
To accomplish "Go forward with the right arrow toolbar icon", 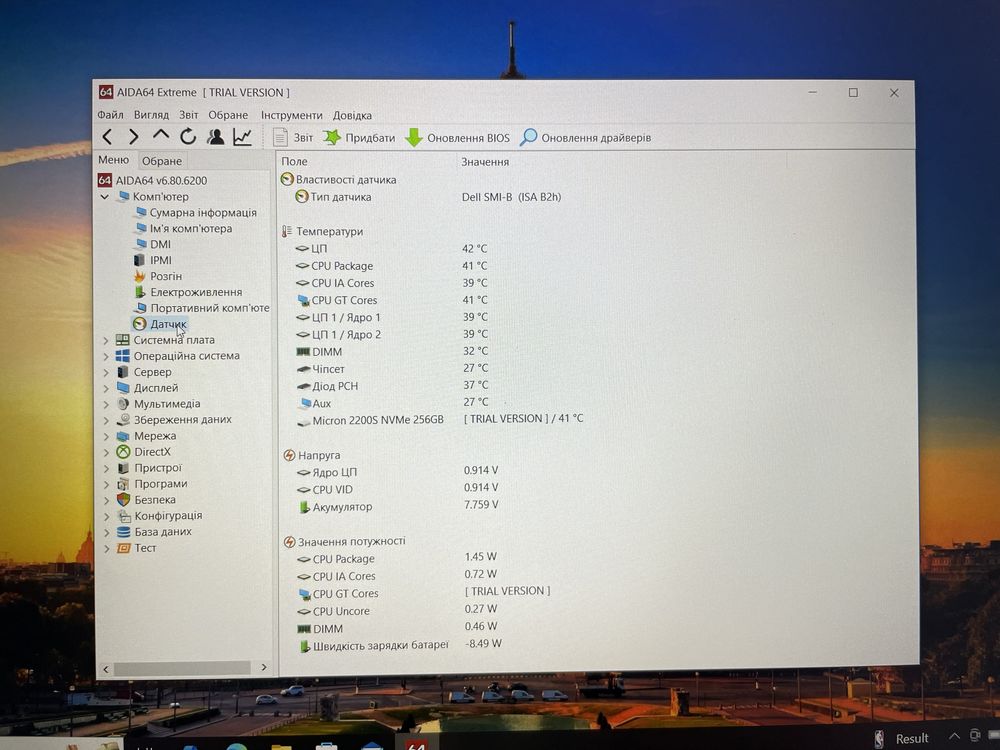I will coord(133,136).
